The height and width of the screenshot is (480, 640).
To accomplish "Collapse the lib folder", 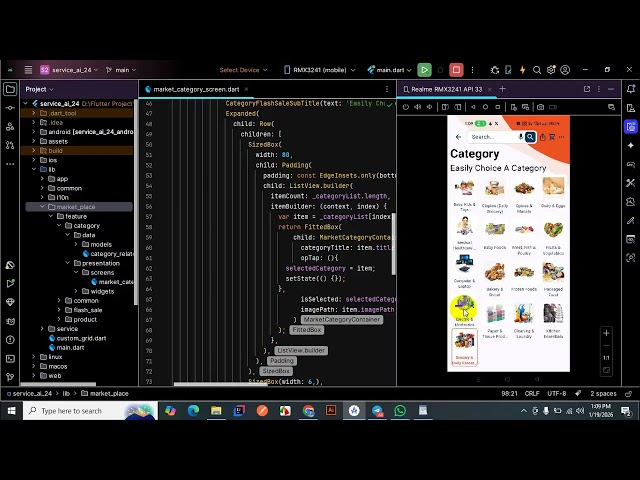I will point(33,169).
